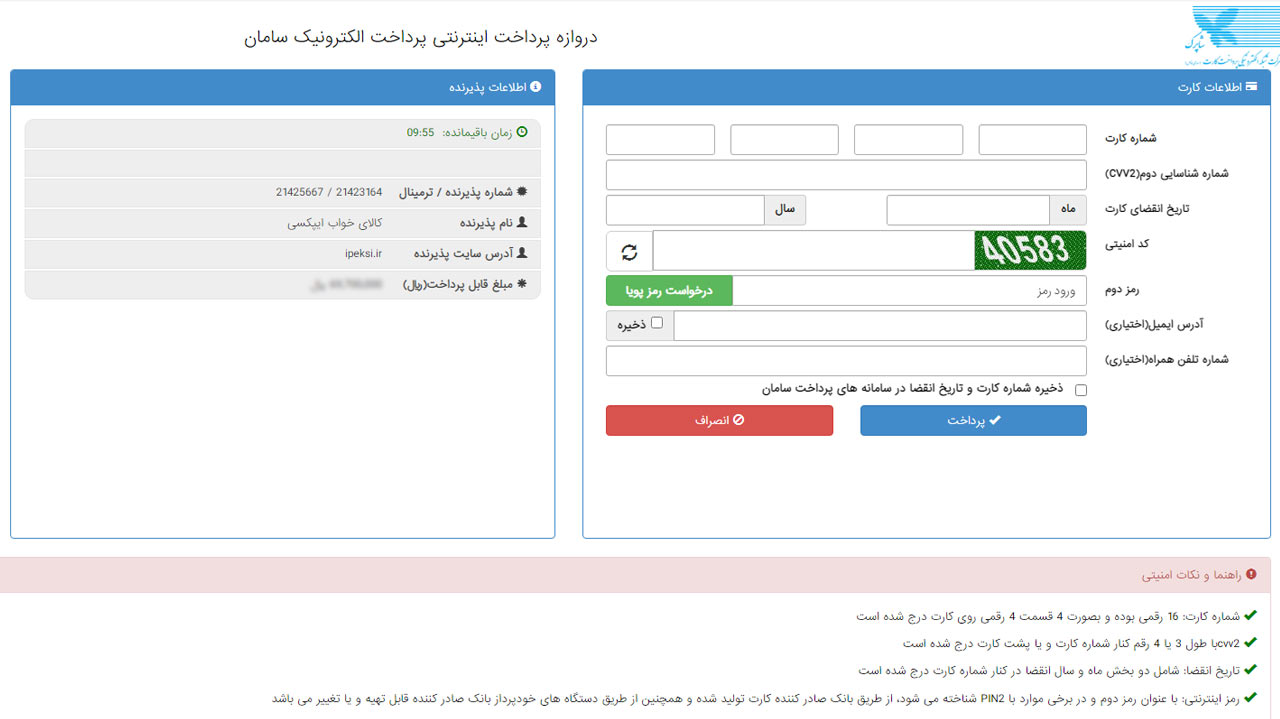The image size is (1280, 719).
Task: Click the card icon beside اطلاعات کارت
Action: point(1252,87)
